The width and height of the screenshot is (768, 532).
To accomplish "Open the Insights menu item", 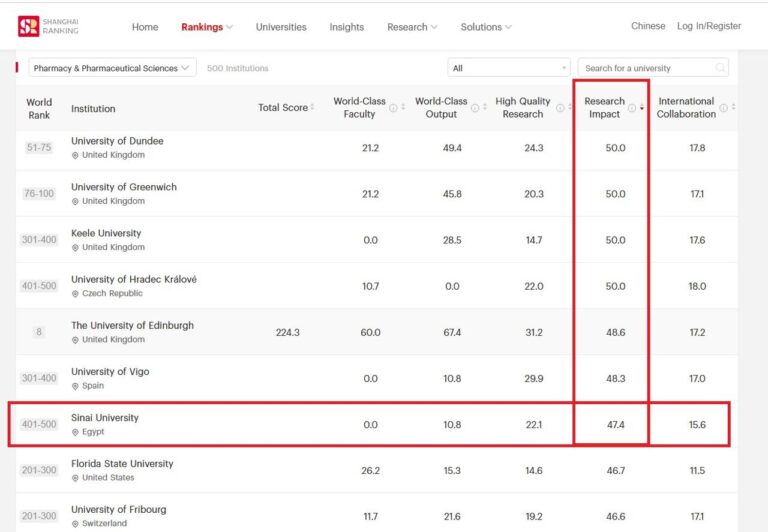I will point(346,27).
